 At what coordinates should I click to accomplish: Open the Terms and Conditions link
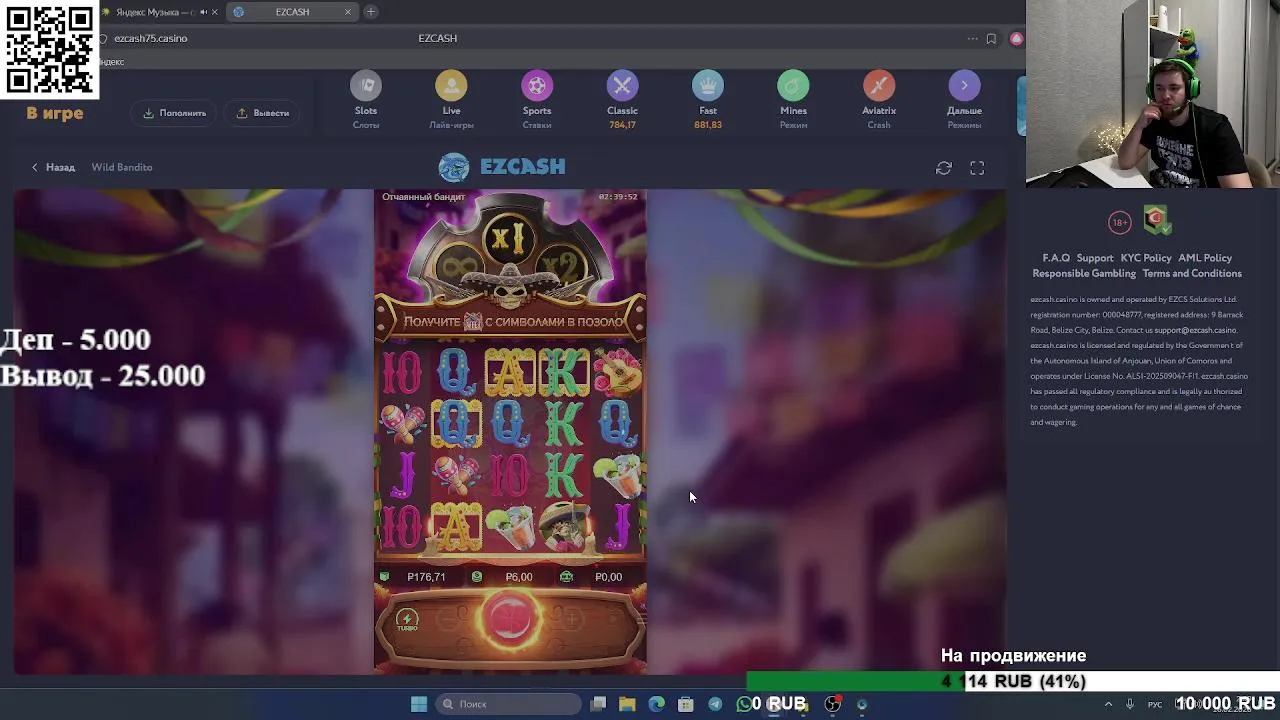(1192, 274)
